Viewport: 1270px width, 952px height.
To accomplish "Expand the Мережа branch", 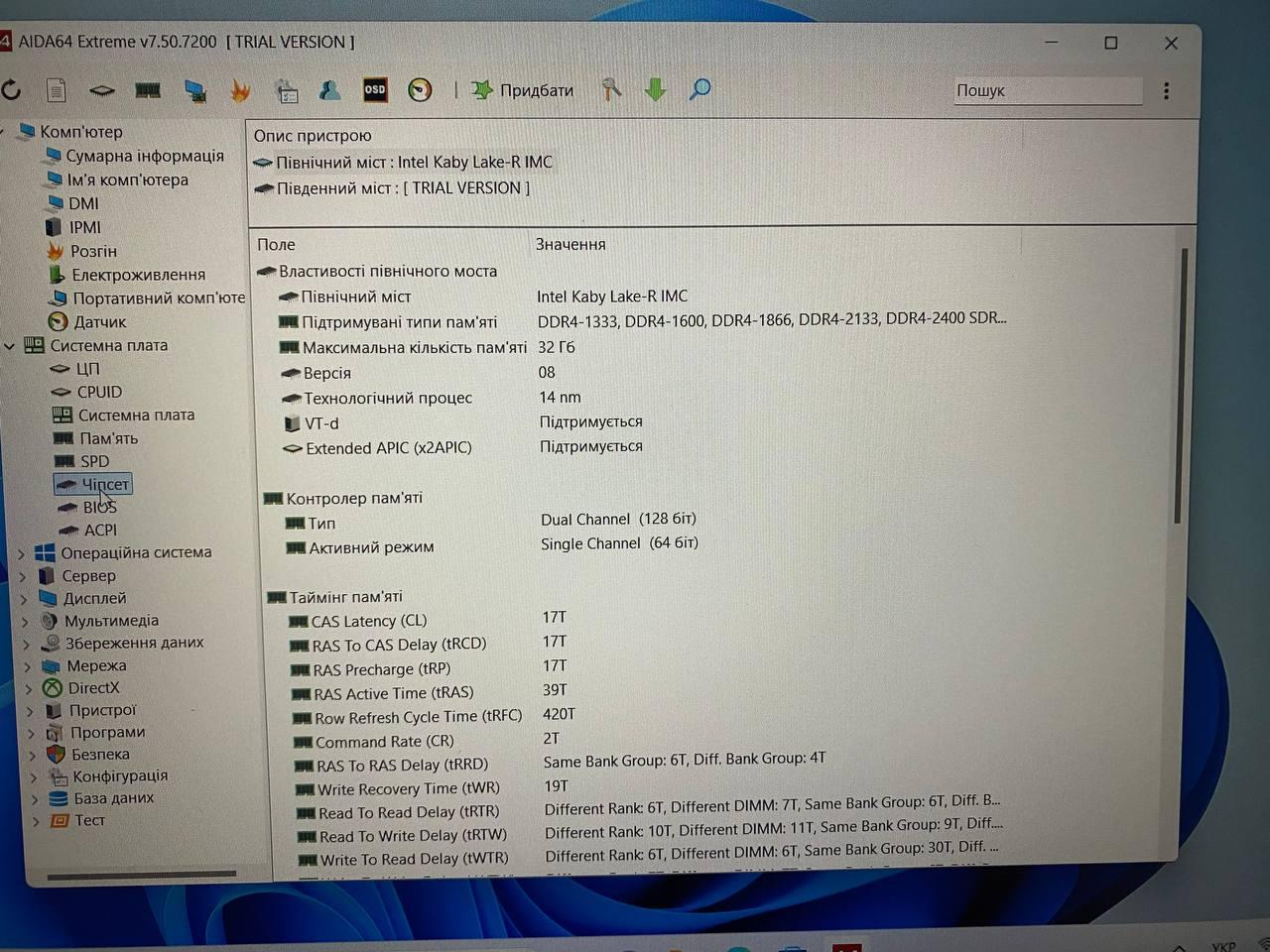I will (x=28, y=666).
